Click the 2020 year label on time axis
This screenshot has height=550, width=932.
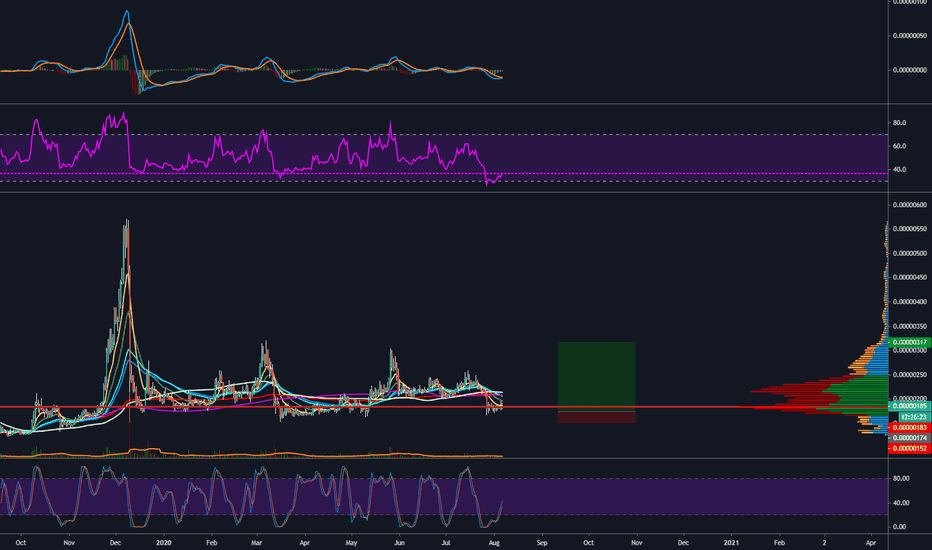tap(163, 543)
